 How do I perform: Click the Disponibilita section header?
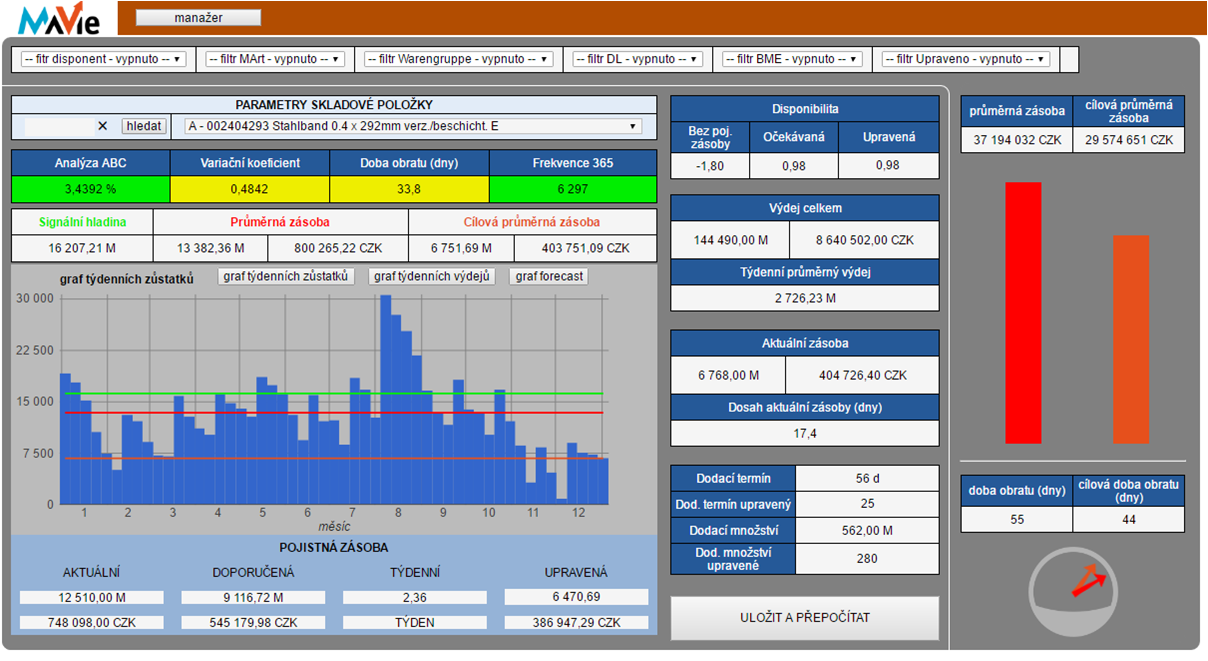805,109
